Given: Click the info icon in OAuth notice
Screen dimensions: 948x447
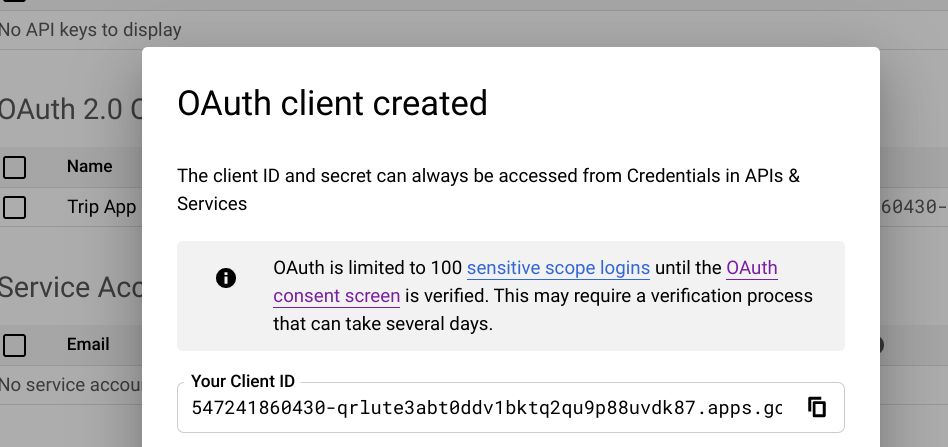Looking at the screenshot, I should point(226,278).
